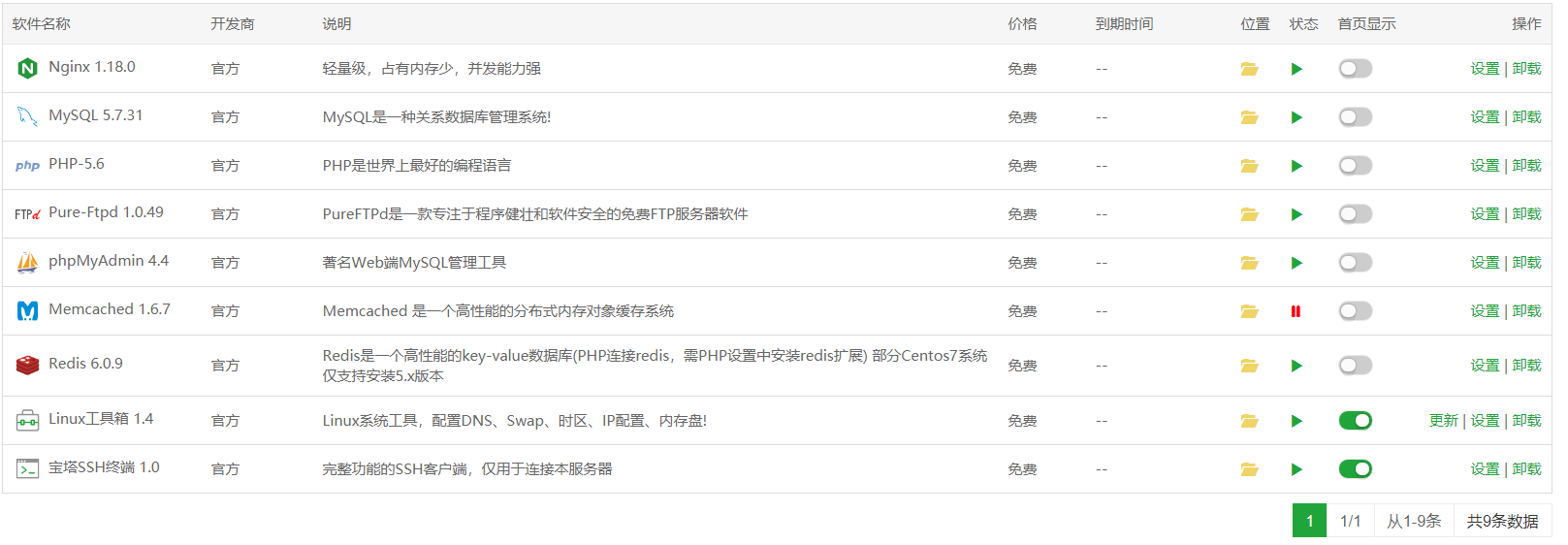The height and width of the screenshot is (545, 1568).
Task: Open the Pure-Ftpd folder location
Action: (1249, 214)
